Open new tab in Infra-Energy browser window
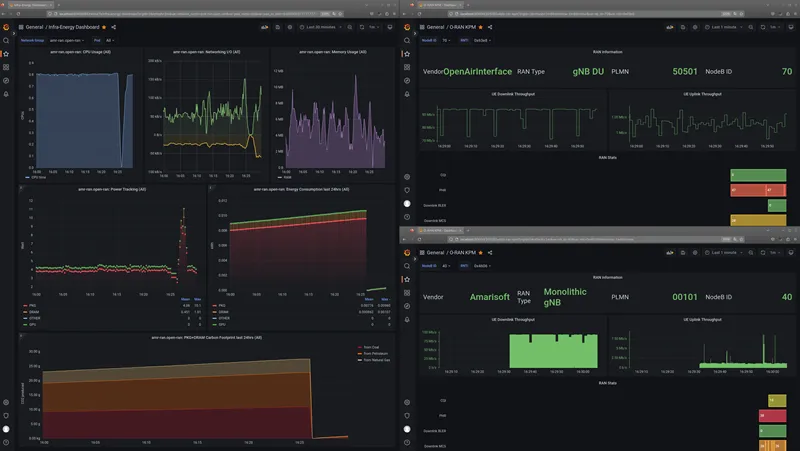Image resolution: width=800 pixels, height=451 pixels. pyautogui.click(x=59, y=5)
